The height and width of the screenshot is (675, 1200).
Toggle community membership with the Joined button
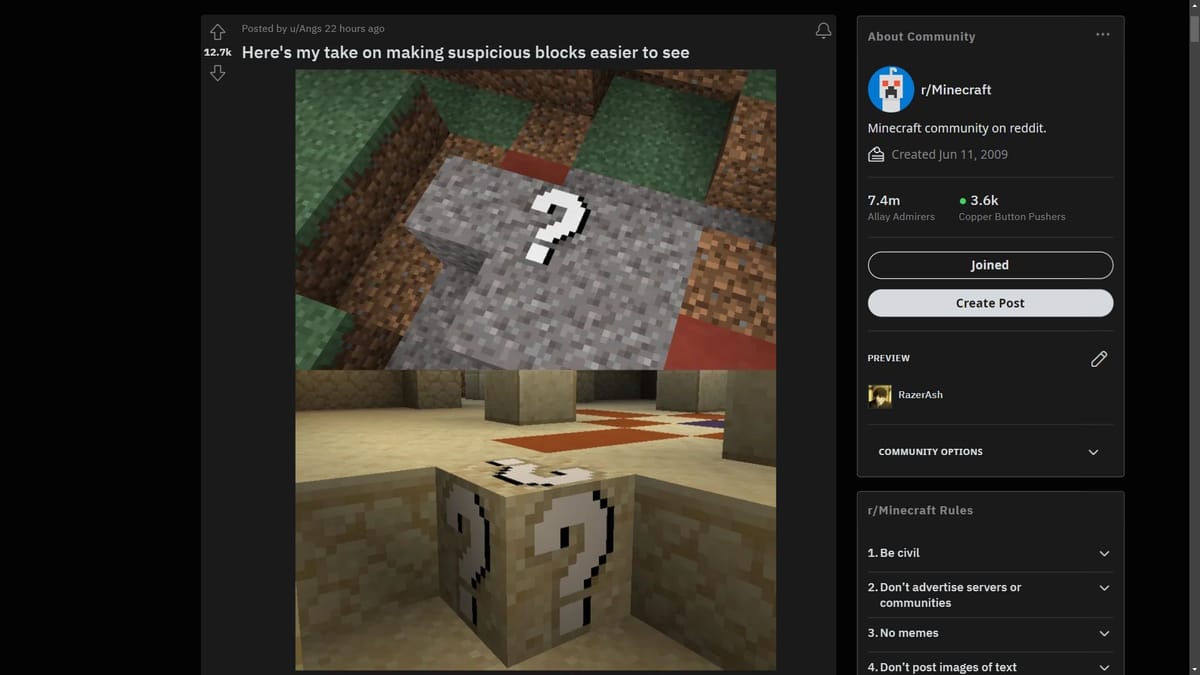pyautogui.click(x=989, y=264)
